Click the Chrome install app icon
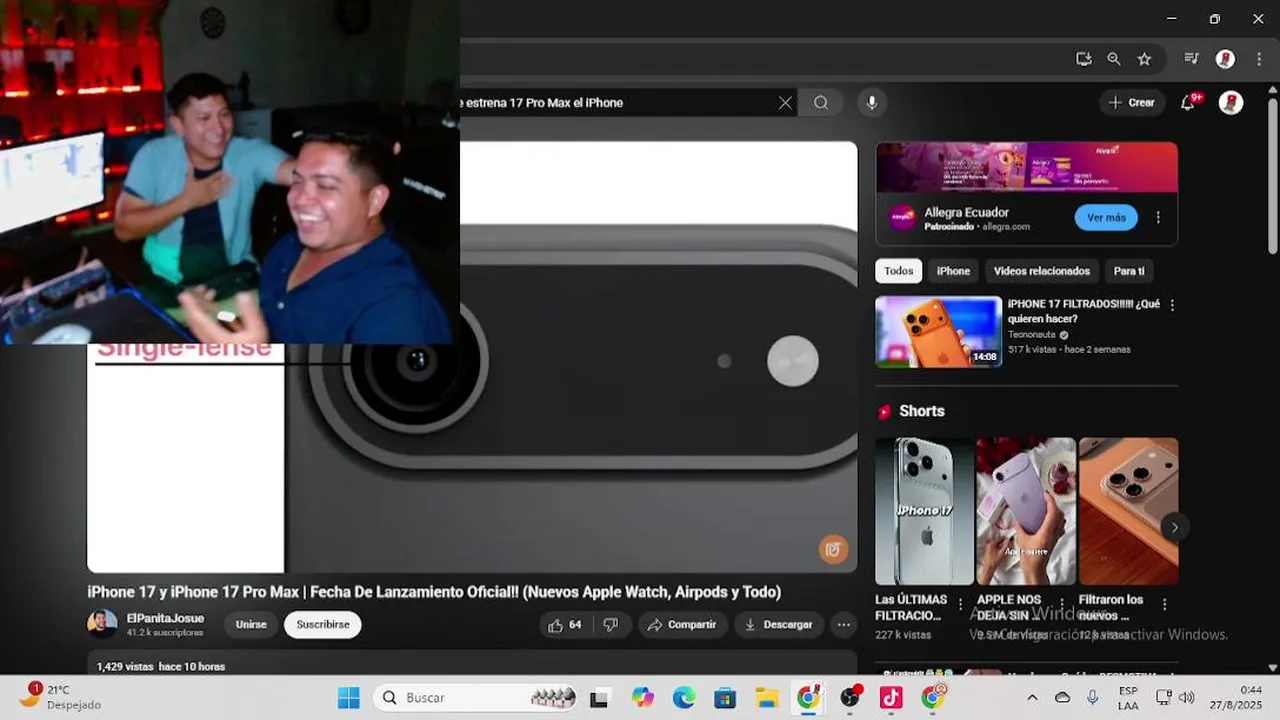 pos(1084,59)
